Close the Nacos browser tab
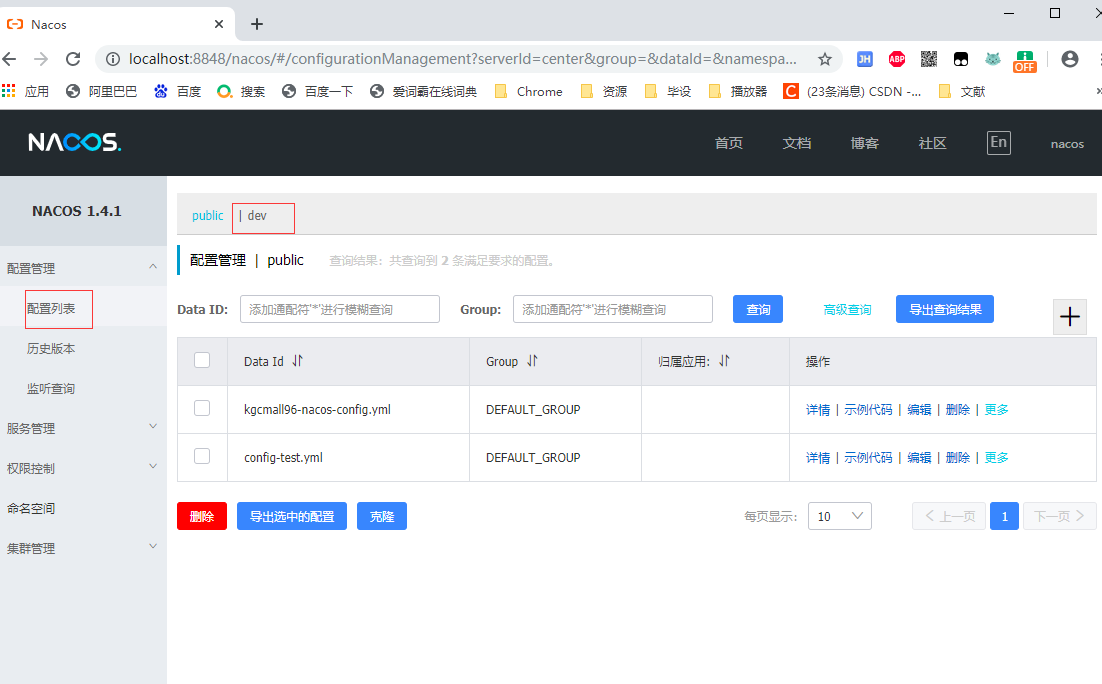1102x684 pixels. [219, 24]
